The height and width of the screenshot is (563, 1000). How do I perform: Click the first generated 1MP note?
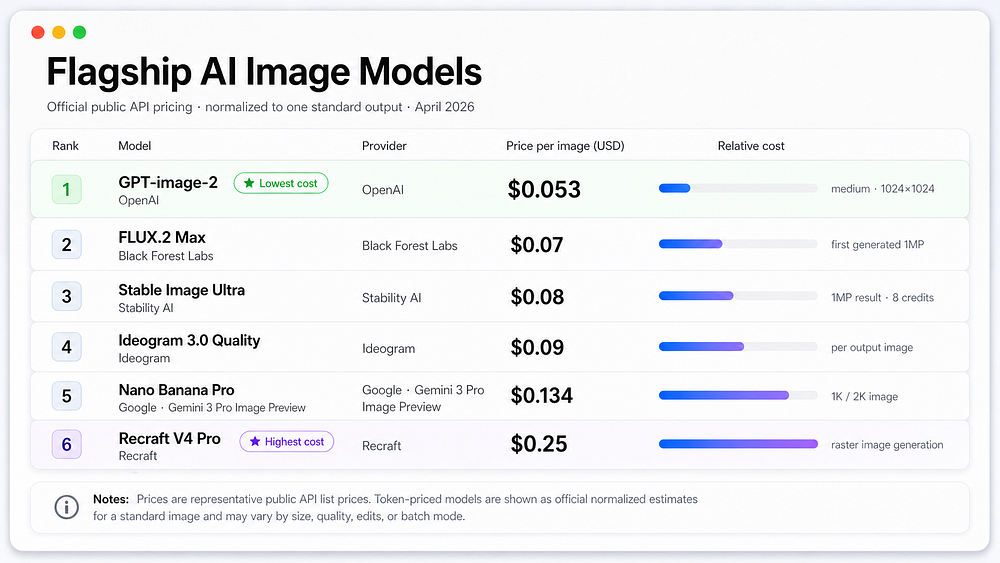coord(878,244)
